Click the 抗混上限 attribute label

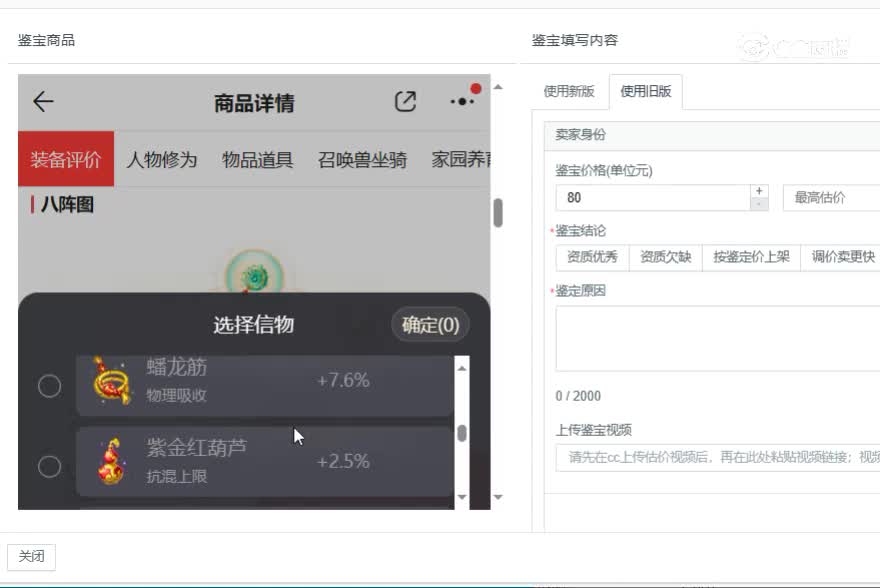tap(176, 476)
